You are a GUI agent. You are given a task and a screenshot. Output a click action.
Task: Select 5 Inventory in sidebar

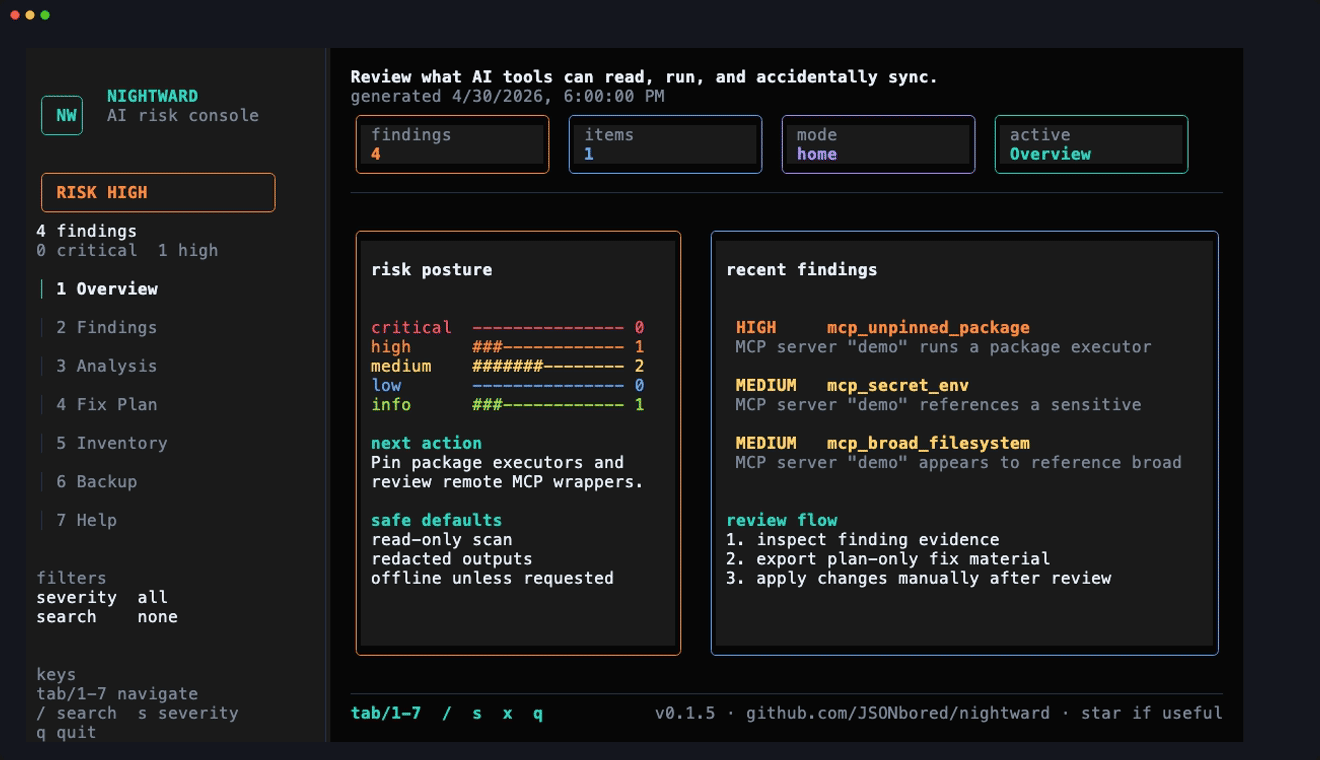click(111, 443)
